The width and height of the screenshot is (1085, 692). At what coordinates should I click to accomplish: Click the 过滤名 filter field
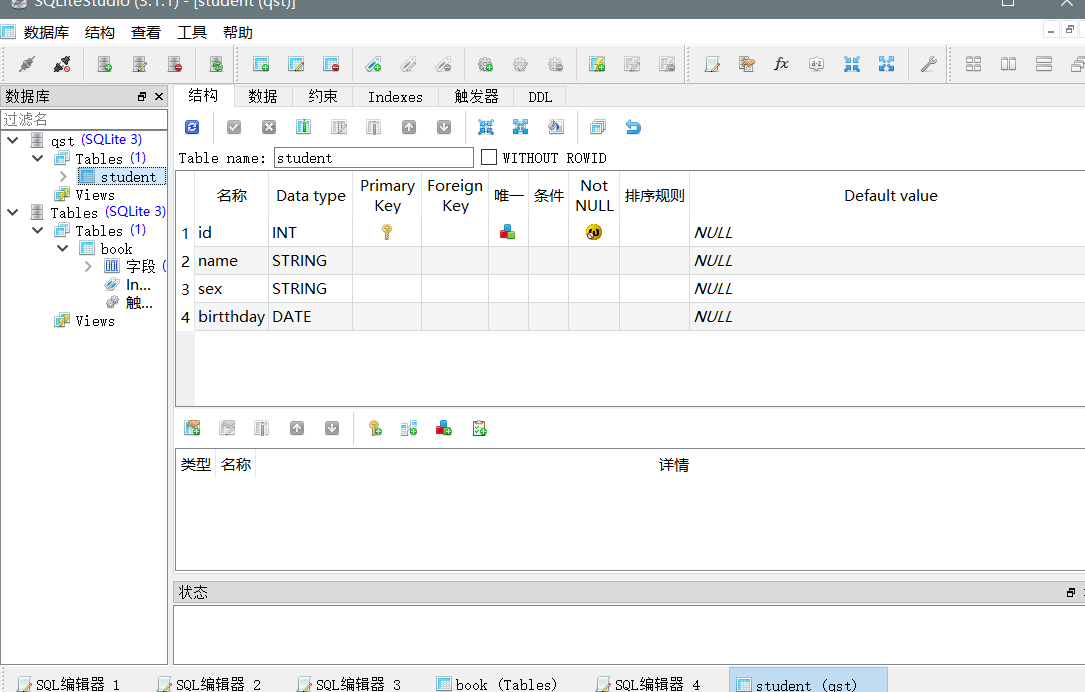(x=84, y=119)
